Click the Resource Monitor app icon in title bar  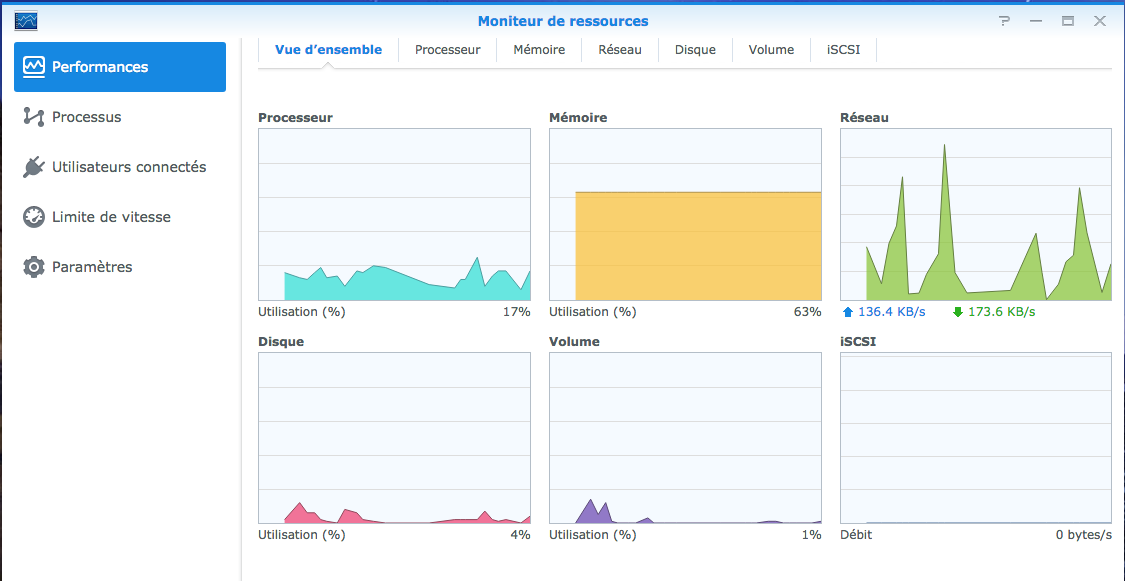(26, 21)
